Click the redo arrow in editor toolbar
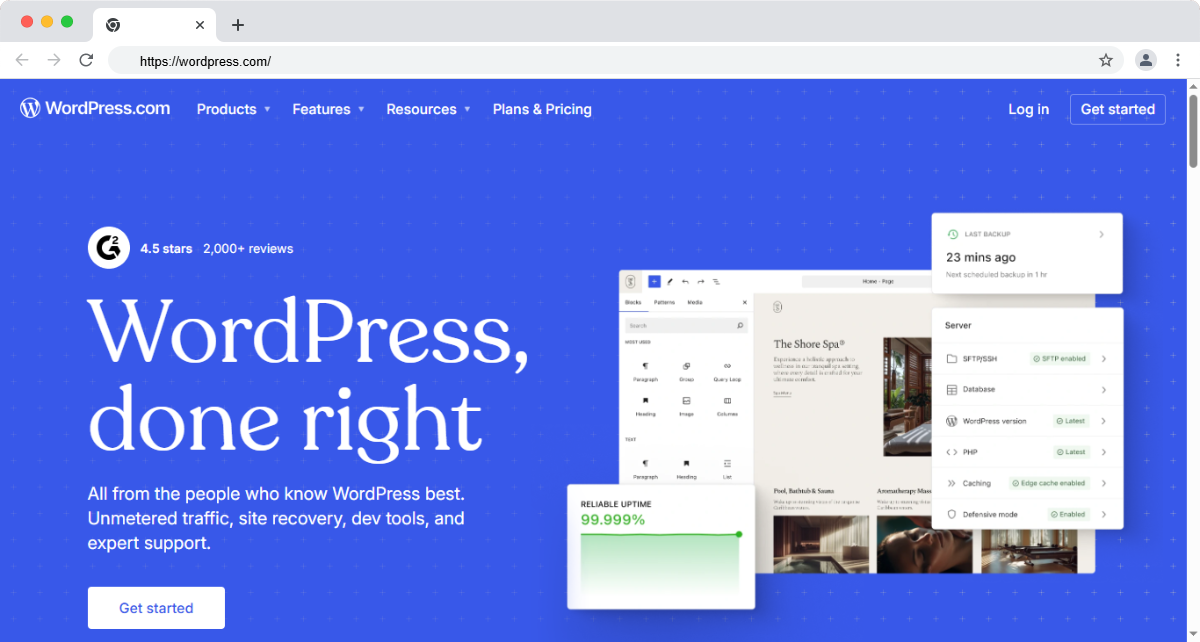The width and height of the screenshot is (1200, 642). coord(701,282)
